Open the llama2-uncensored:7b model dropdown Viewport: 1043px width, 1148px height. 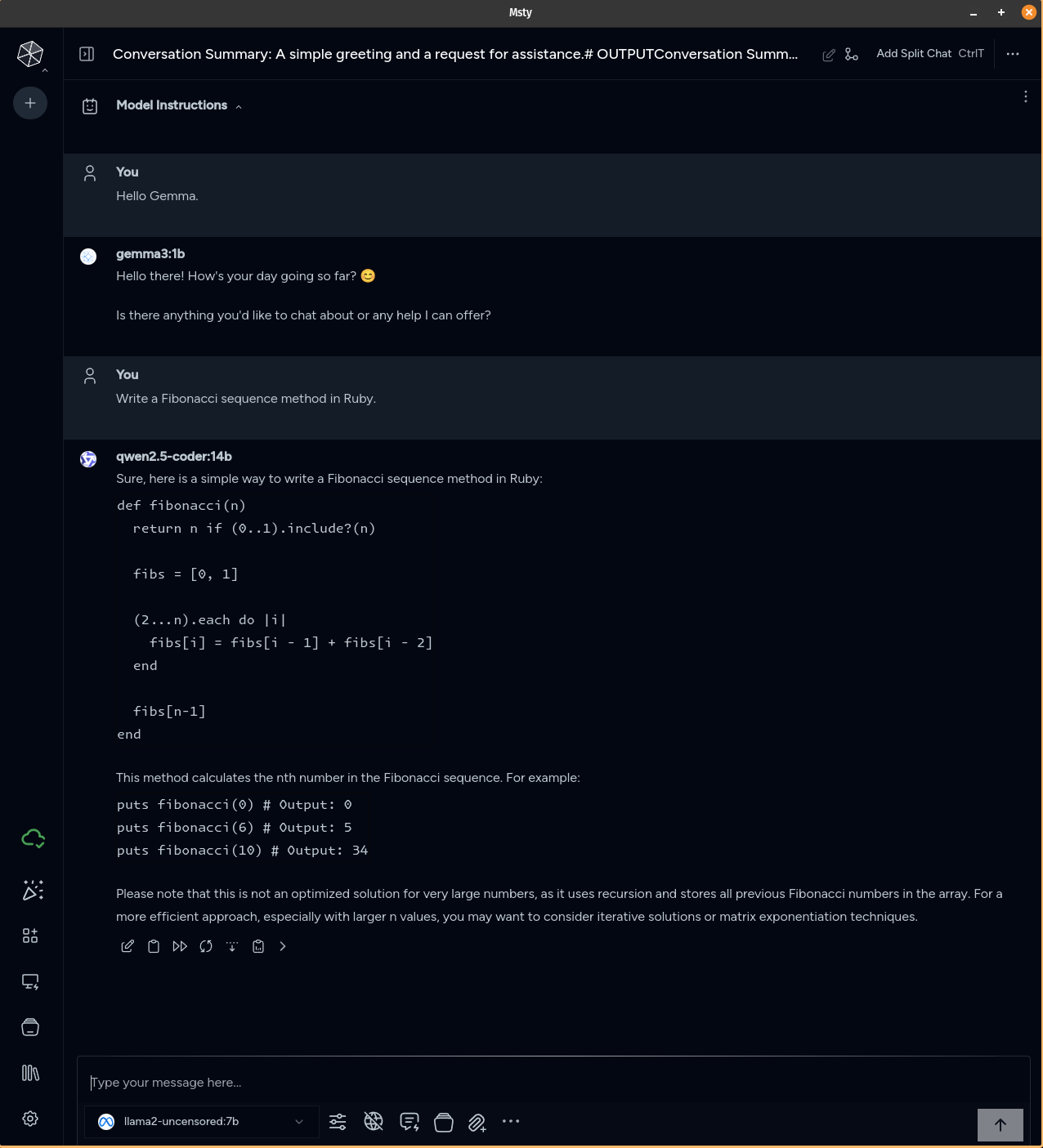pyautogui.click(x=201, y=1122)
